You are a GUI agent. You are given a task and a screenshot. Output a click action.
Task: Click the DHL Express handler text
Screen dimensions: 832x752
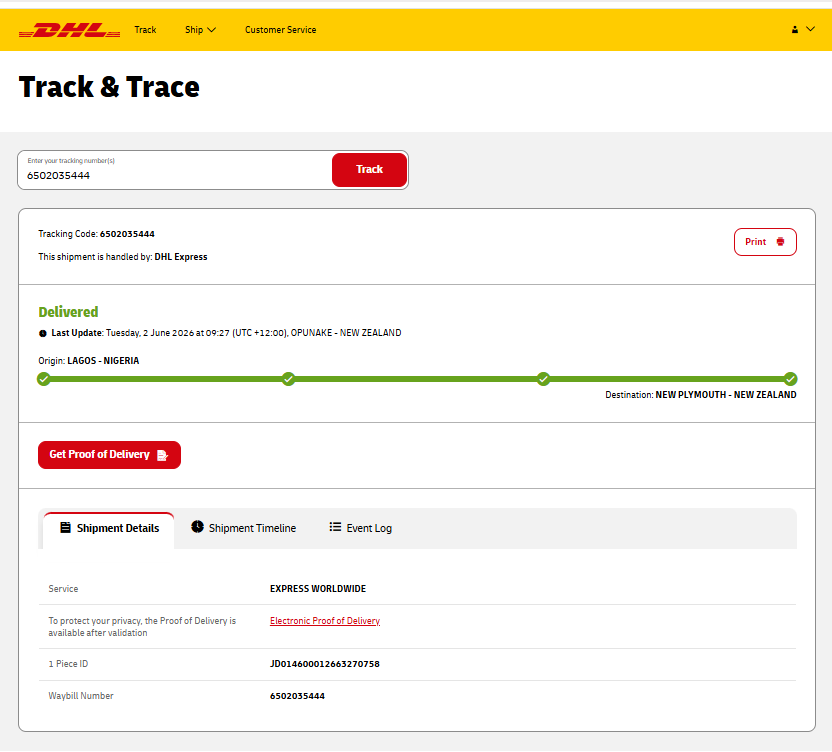(x=181, y=257)
